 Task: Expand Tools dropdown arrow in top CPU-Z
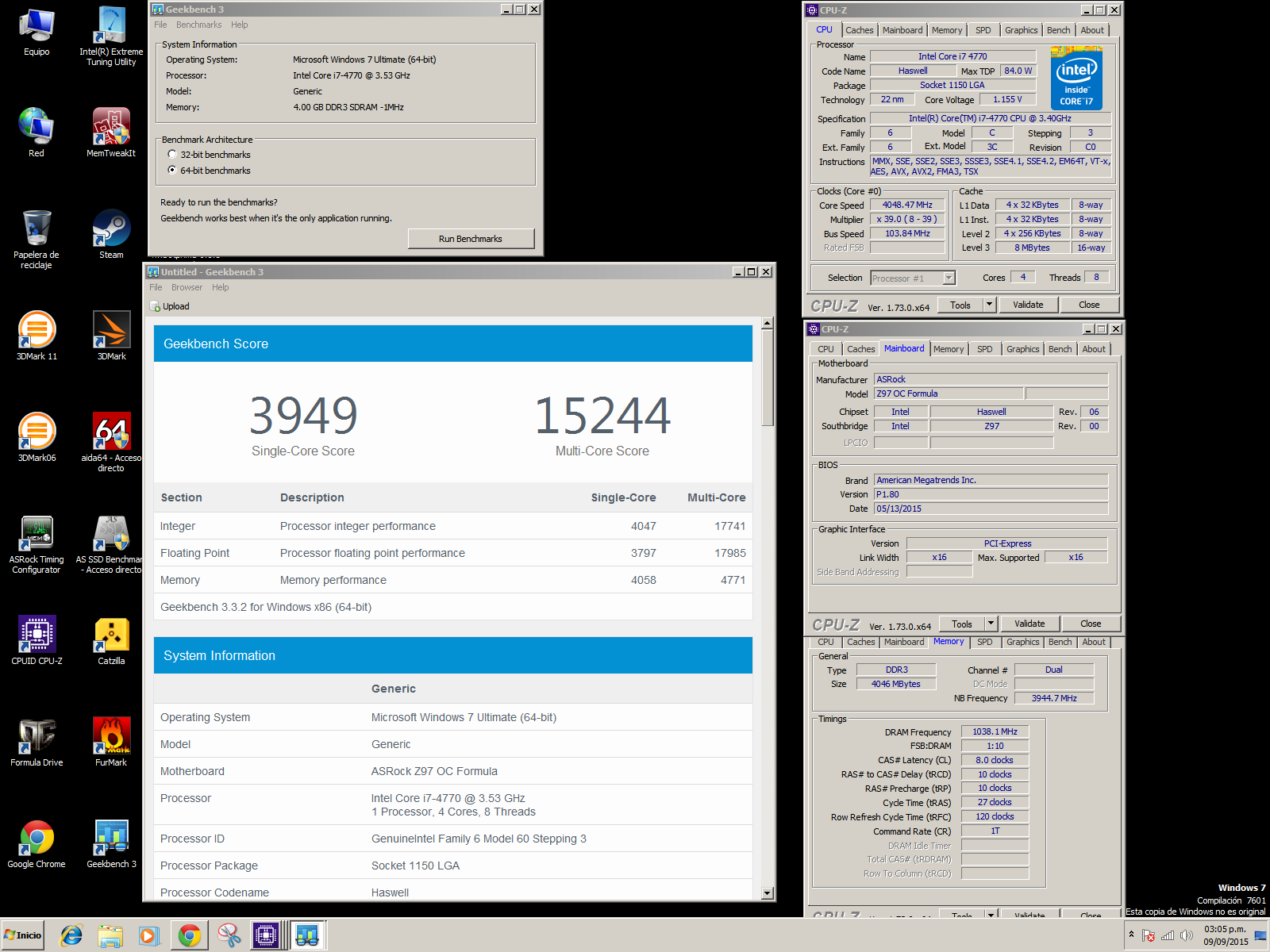click(989, 305)
